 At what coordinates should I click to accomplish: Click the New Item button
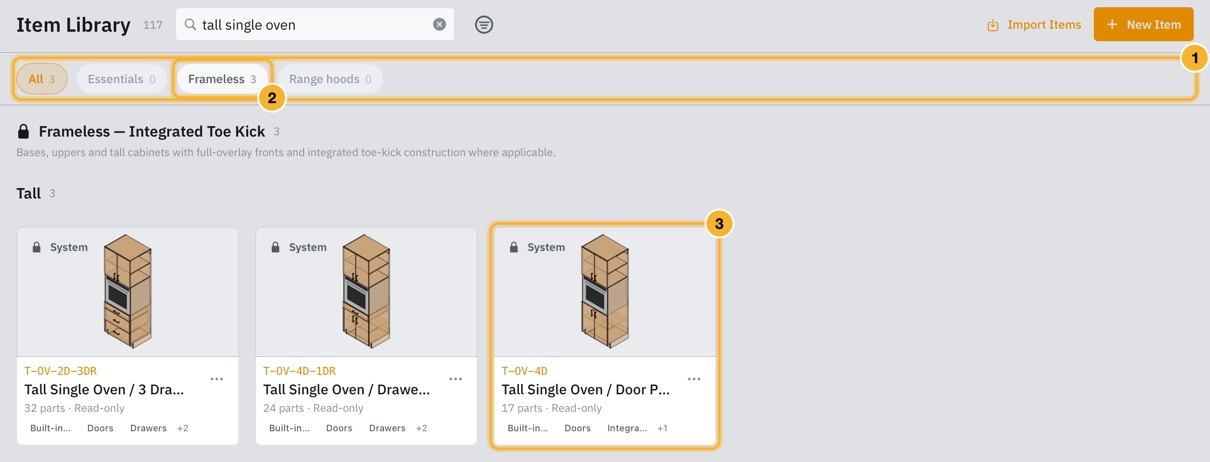(1143, 24)
